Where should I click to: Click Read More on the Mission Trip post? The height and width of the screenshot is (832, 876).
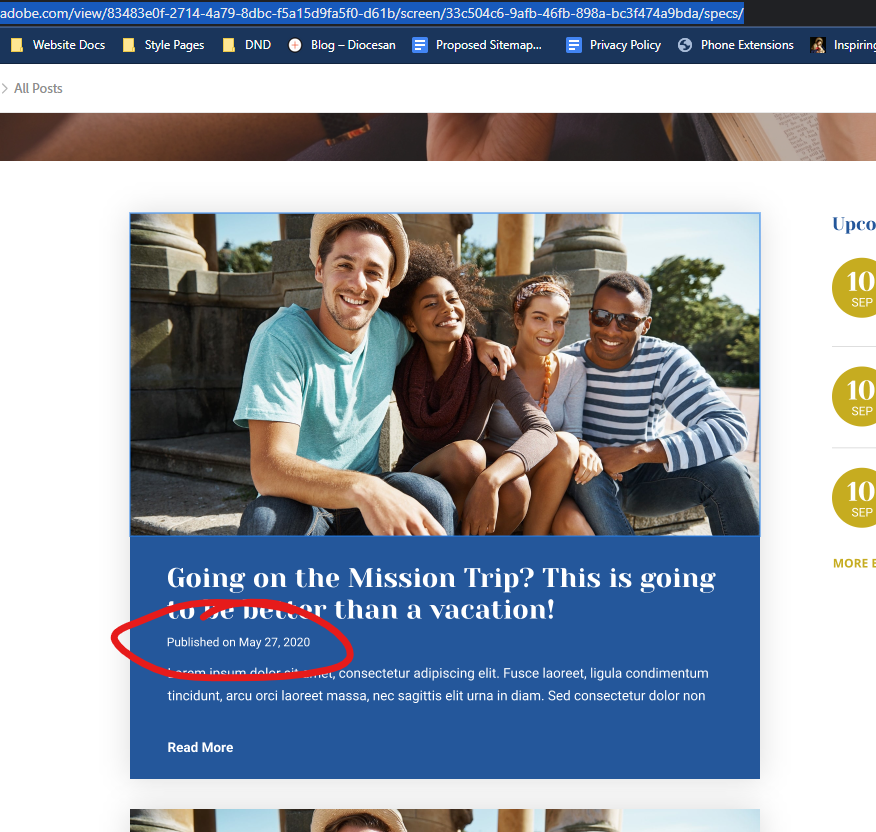coord(200,747)
